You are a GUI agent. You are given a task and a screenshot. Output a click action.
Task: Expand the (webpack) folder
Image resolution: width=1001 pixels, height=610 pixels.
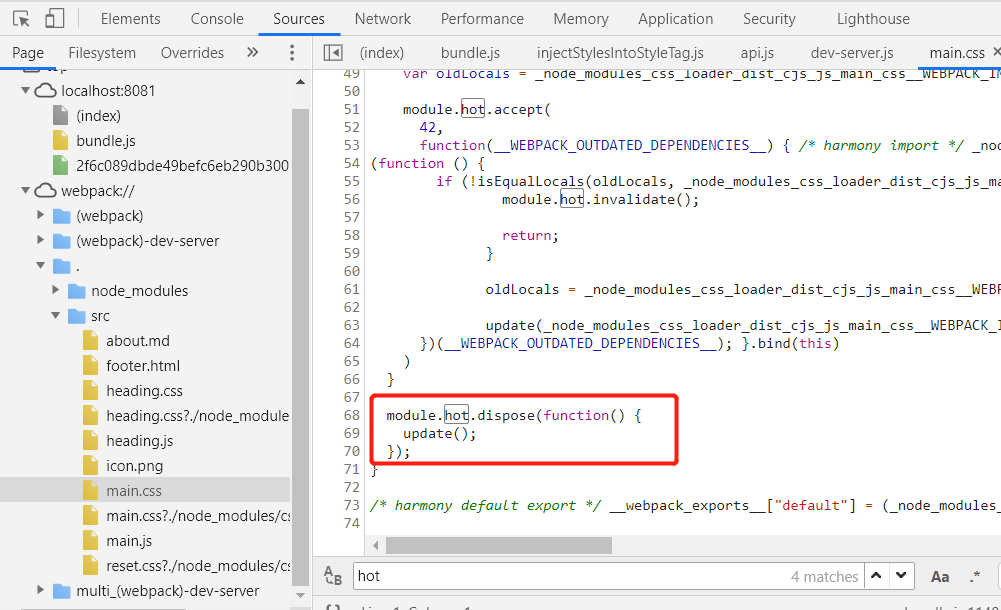tap(40, 215)
